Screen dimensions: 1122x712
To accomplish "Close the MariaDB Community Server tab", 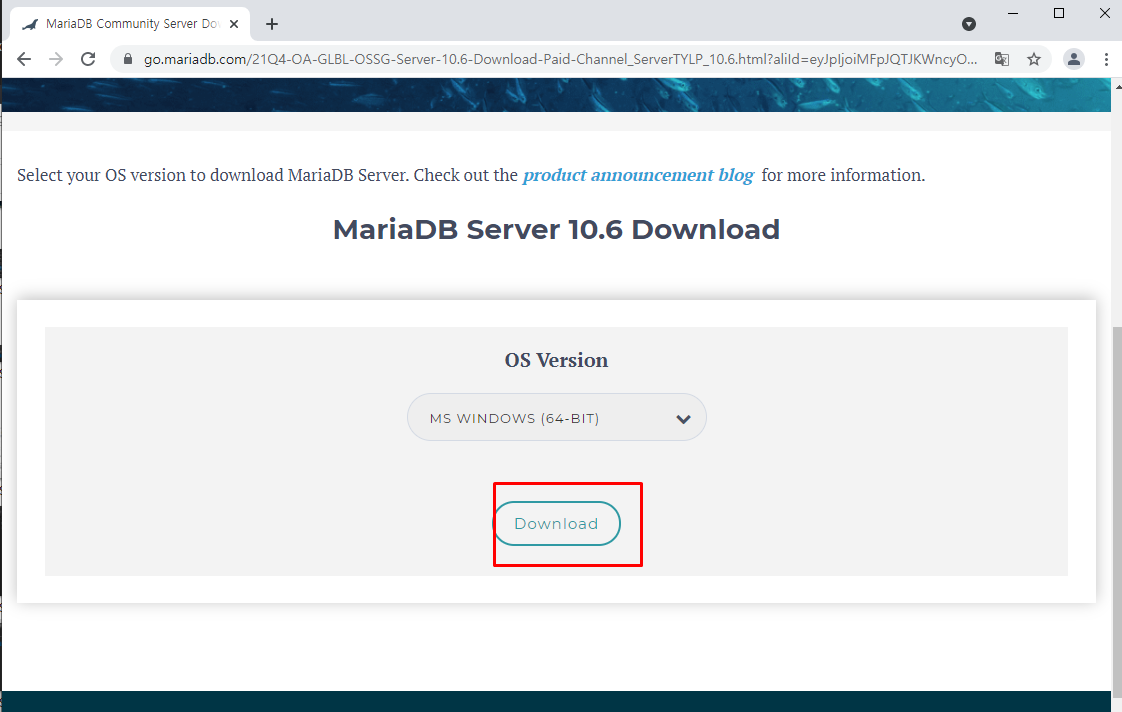I will 234,24.
